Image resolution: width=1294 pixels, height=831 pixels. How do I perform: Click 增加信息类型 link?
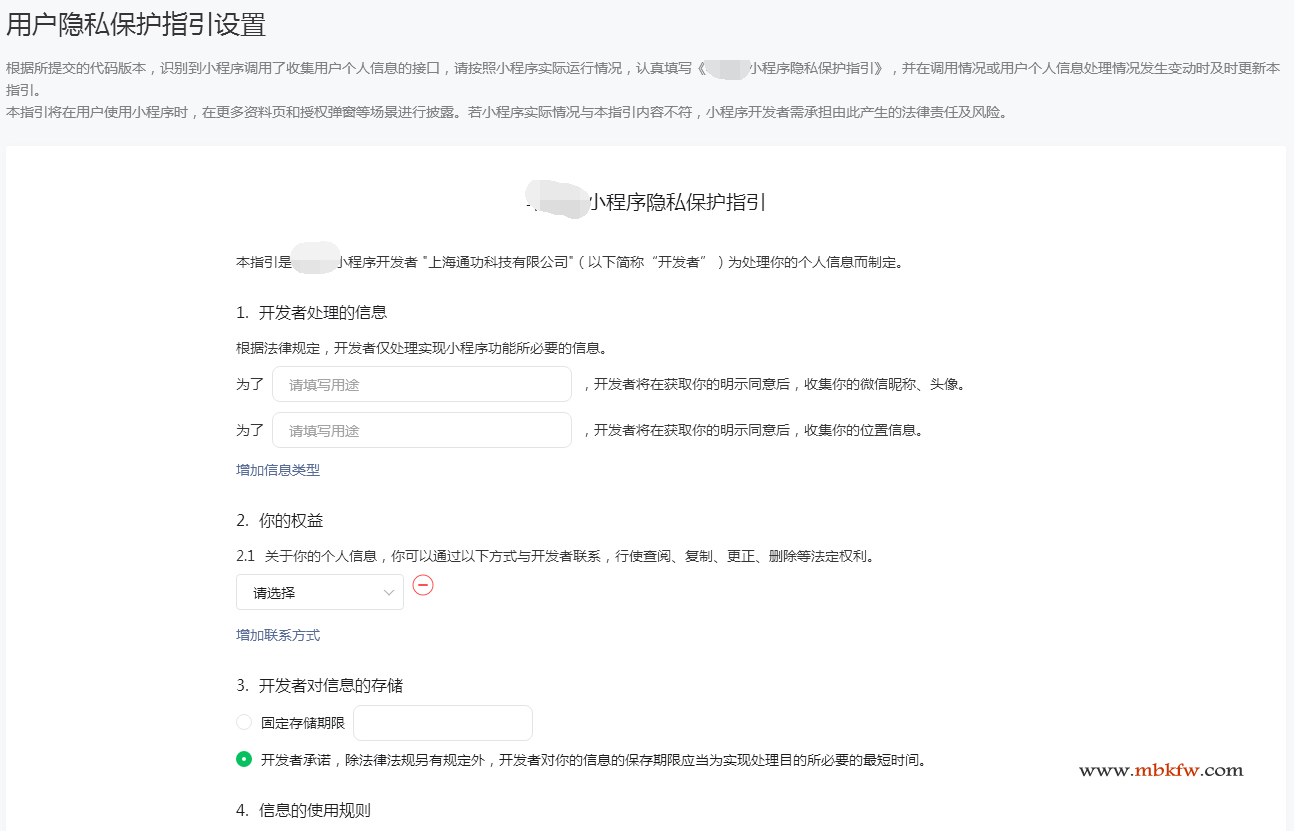pyautogui.click(x=278, y=470)
